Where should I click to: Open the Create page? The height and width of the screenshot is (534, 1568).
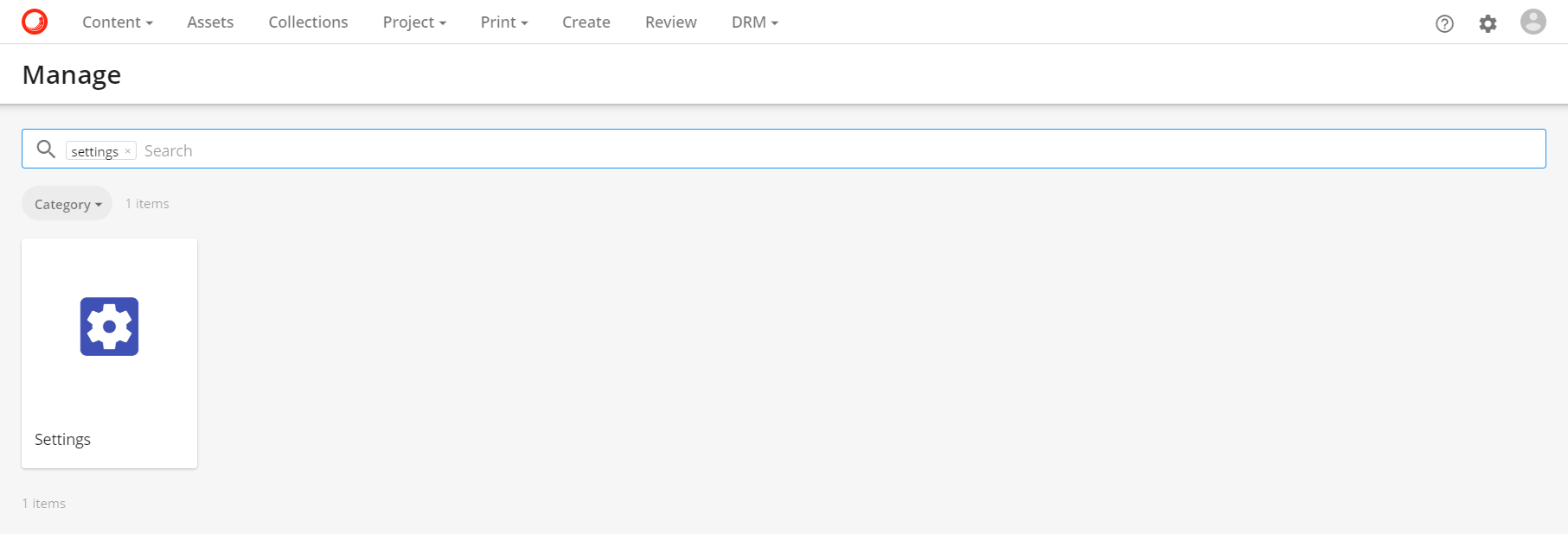[586, 22]
